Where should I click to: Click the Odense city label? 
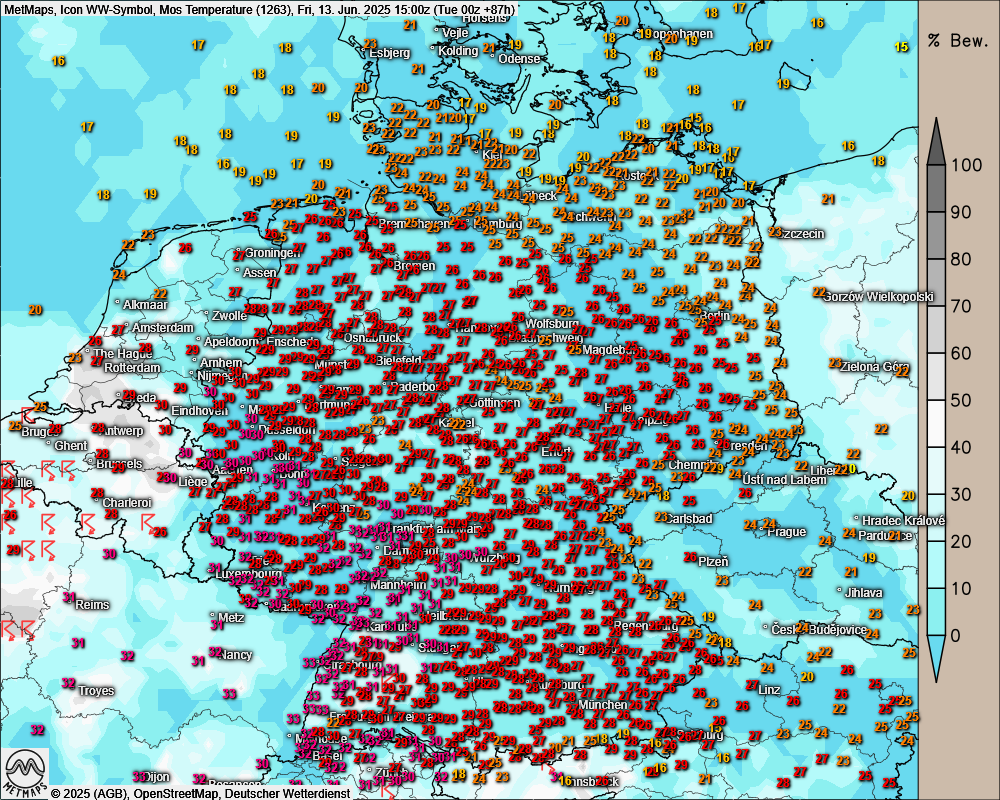pyautogui.click(x=519, y=59)
